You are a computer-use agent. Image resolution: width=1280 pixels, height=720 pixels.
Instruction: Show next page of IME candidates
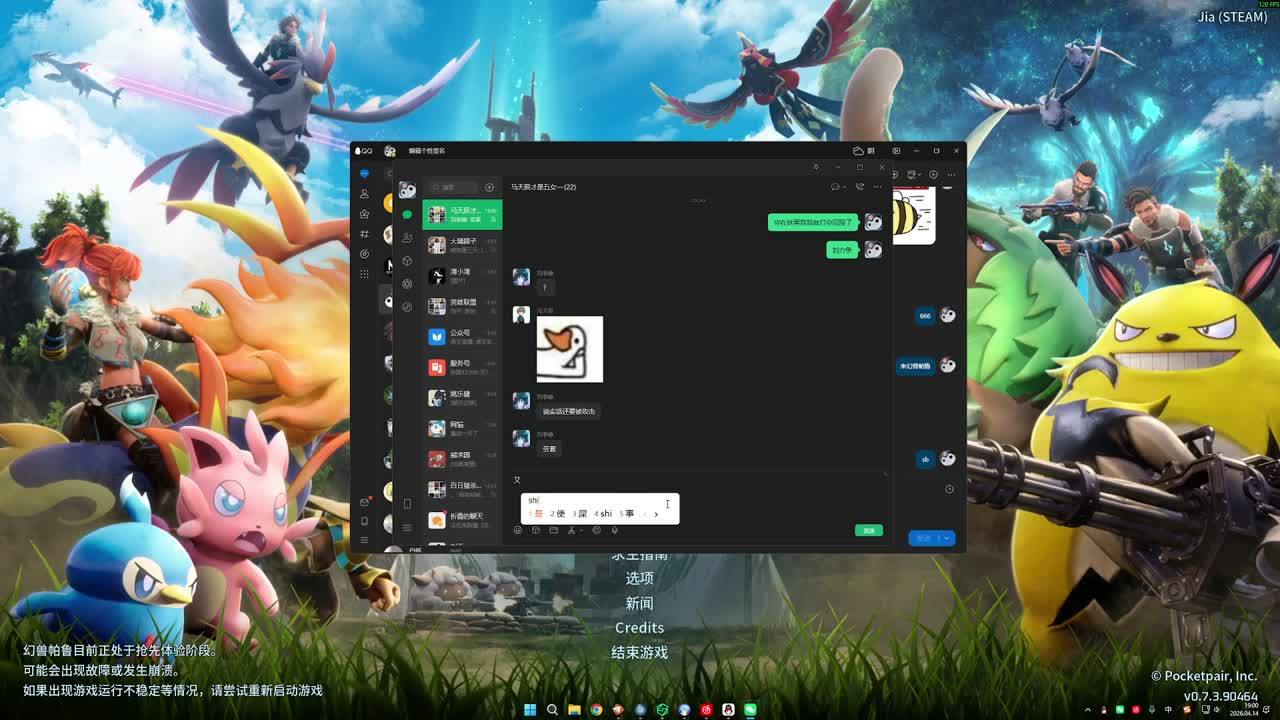coord(656,514)
